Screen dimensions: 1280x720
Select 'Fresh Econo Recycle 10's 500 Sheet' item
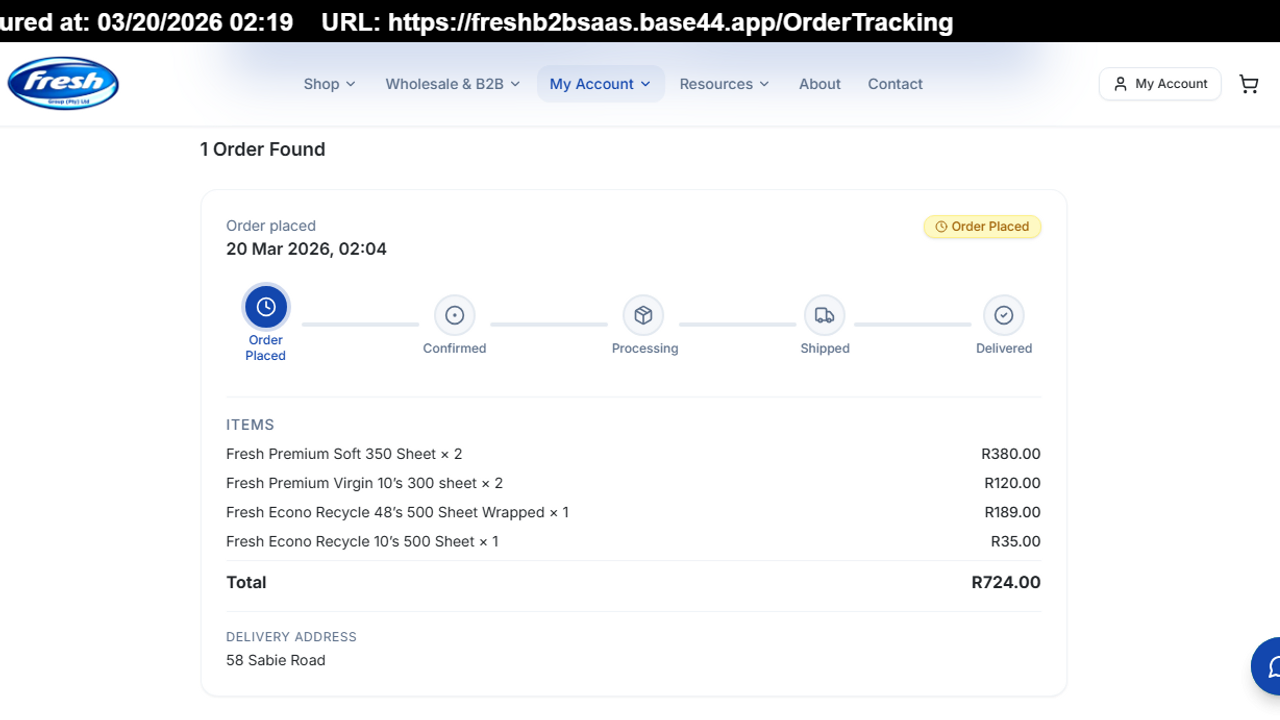pyautogui.click(x=362, y=541)
